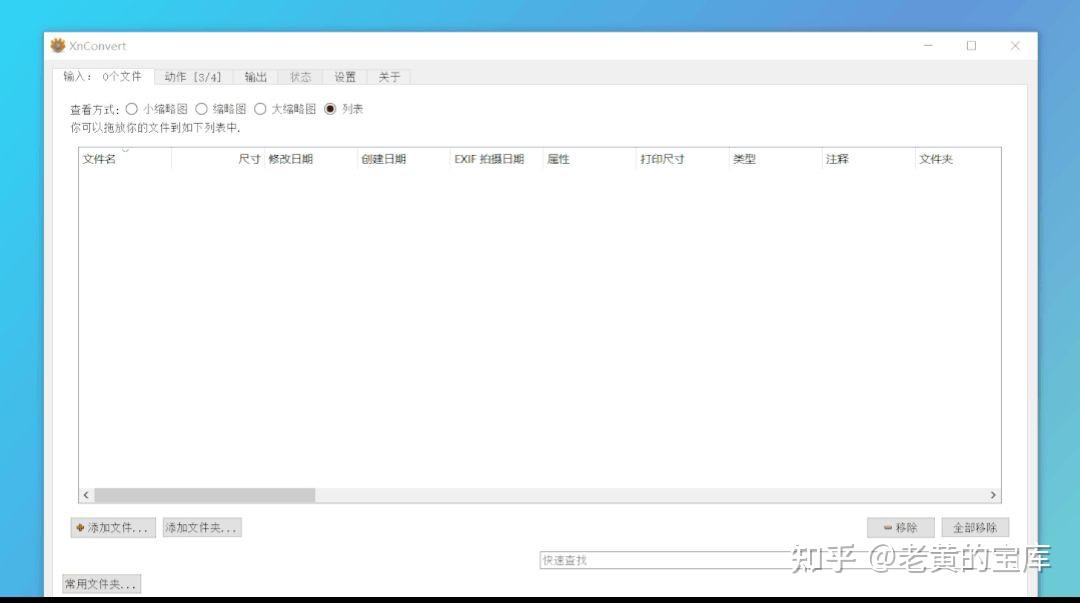
Task: Select the 大缩略图 view radio button
Action: point(260,109)
